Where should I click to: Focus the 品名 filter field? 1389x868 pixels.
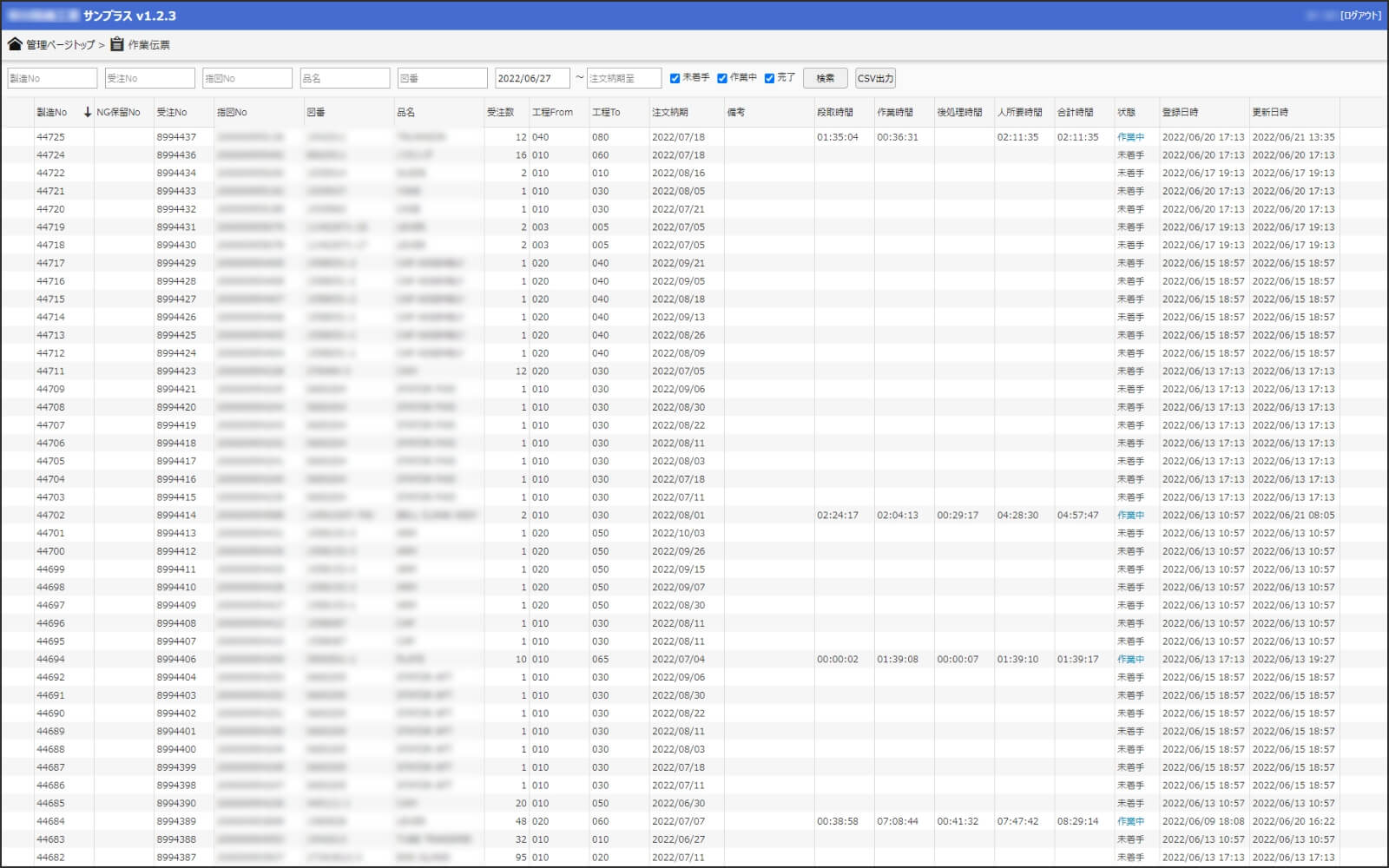(x=345, y=78)
